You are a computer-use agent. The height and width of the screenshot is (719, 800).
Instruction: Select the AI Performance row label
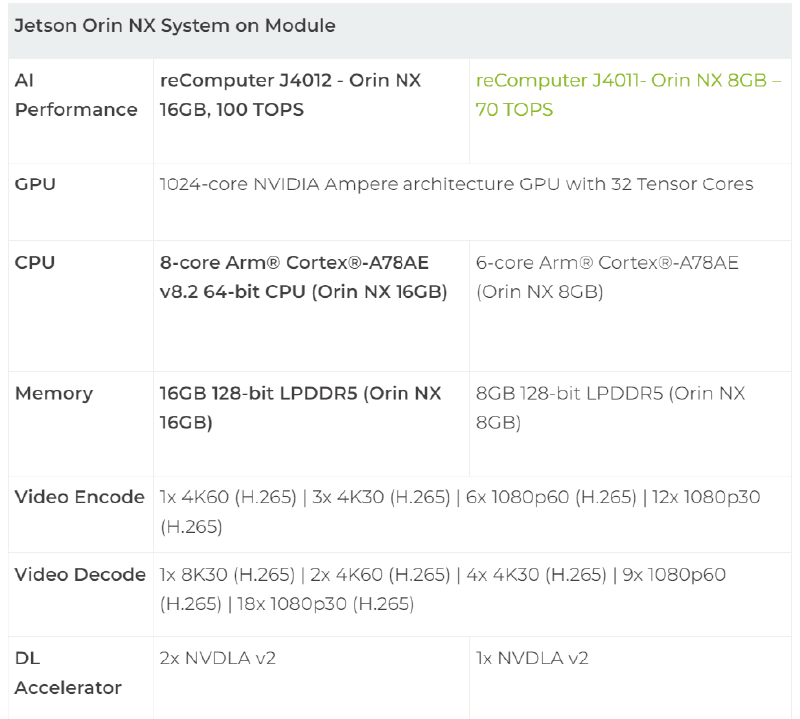[76, 95]
